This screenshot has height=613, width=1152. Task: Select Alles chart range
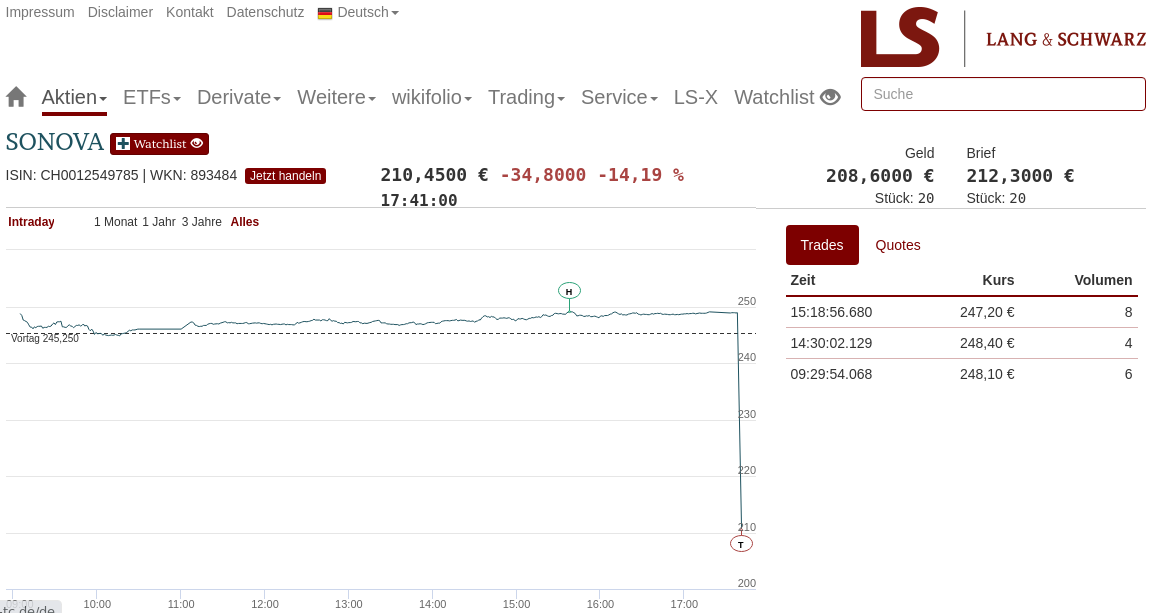tap(245, 222)
